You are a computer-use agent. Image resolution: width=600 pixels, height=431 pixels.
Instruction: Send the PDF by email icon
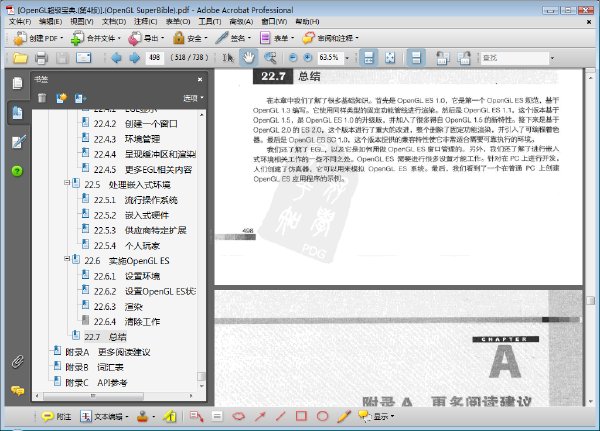pos(83,58)
